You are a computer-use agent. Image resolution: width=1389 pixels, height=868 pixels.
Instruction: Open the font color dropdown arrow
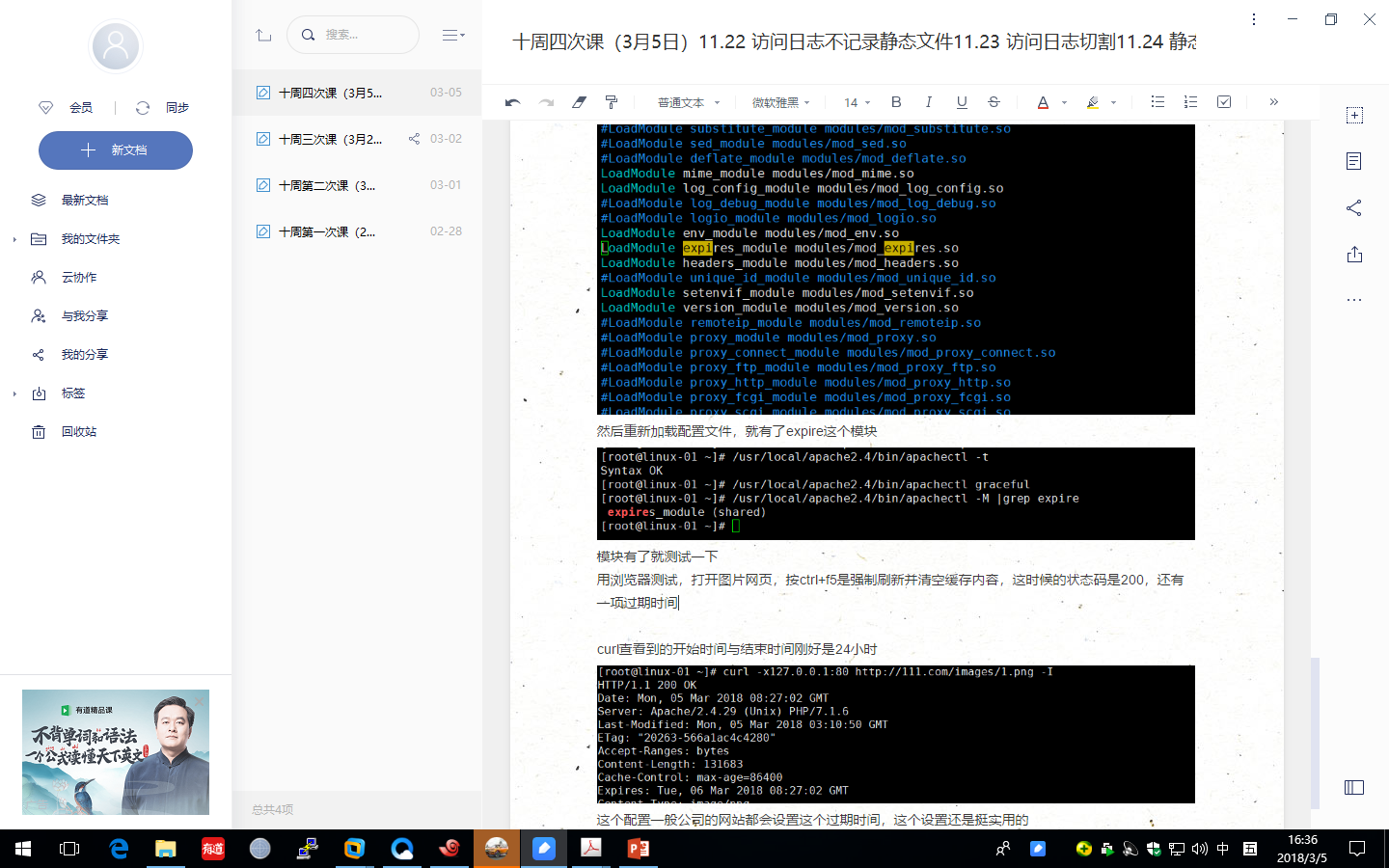[1064, 102]
